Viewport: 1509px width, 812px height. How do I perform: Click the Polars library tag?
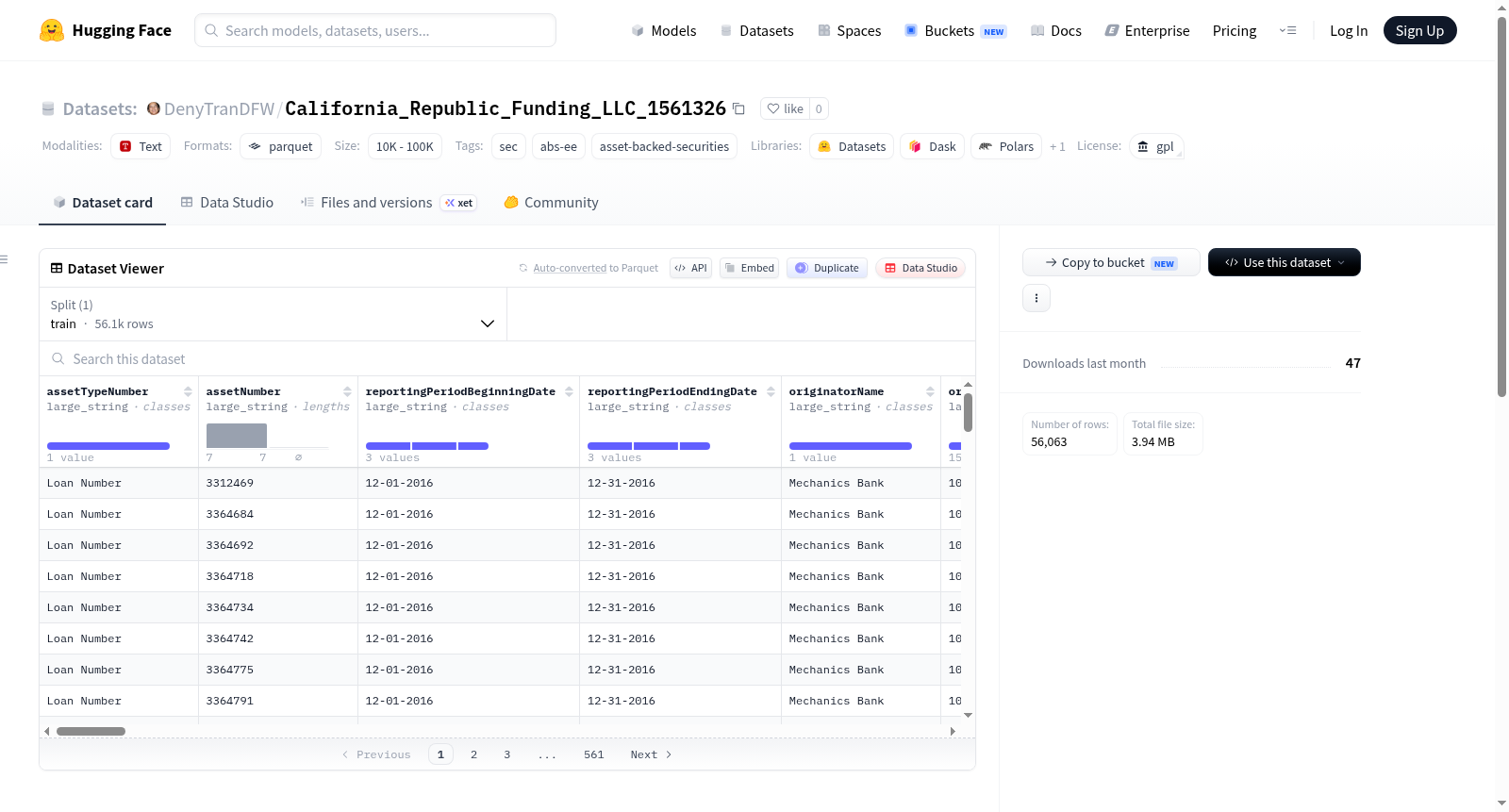pyautogui.click(x=1006, y=146)
